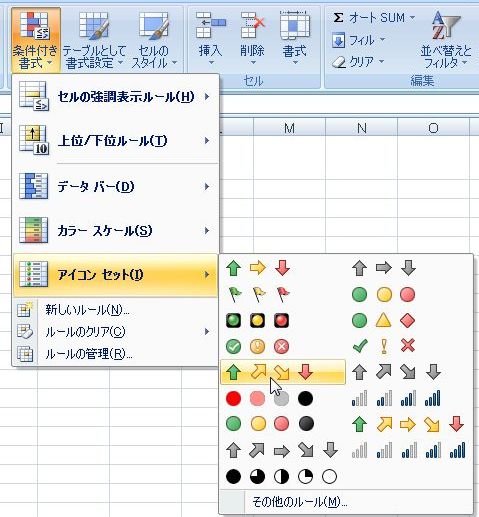
Task: Select the 3 colored arrows icon set
Action: point(257,268)
